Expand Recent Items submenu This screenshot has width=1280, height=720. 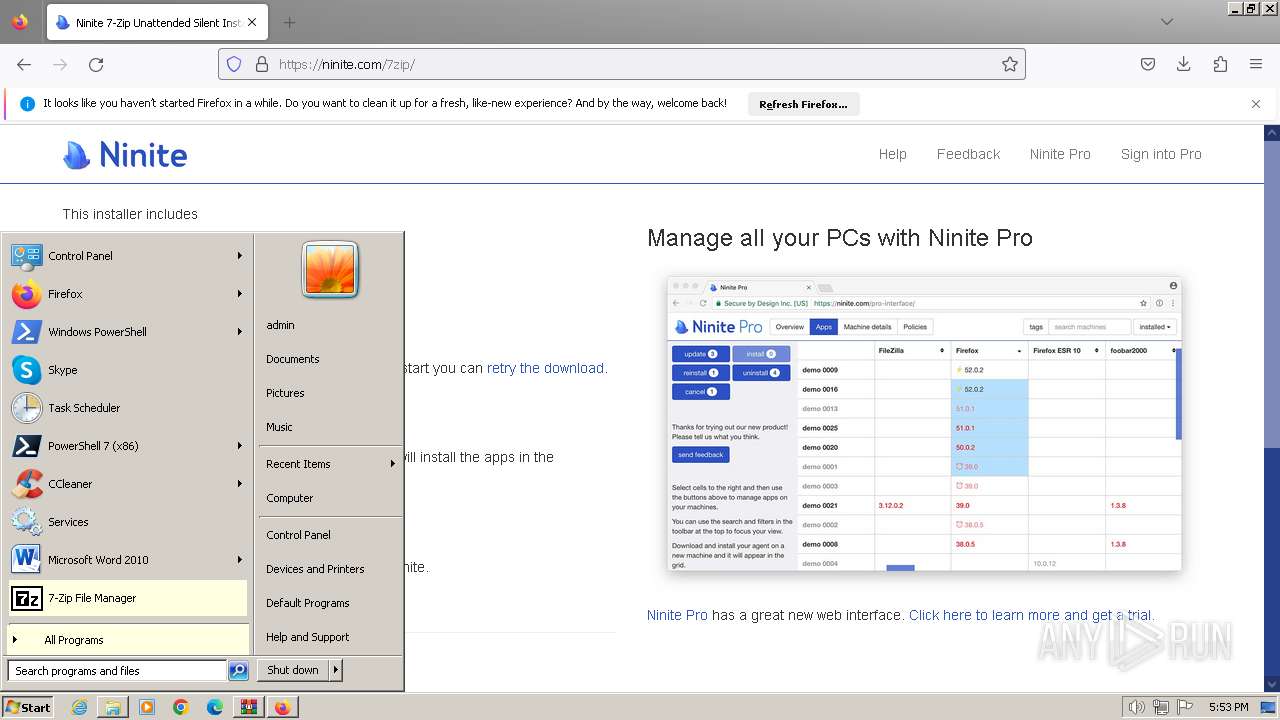pyautogui.click(x=330, y=464)
